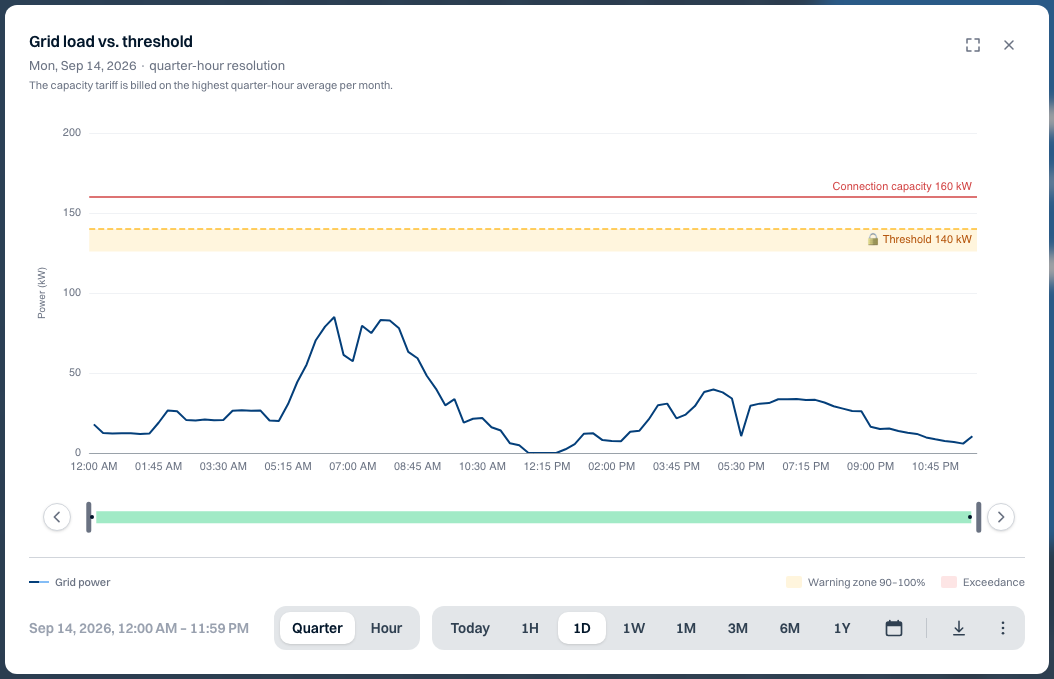Viewport: 1054px width, 679px height.
Task: Click the green range selection bar
Action: pos(534,517)
